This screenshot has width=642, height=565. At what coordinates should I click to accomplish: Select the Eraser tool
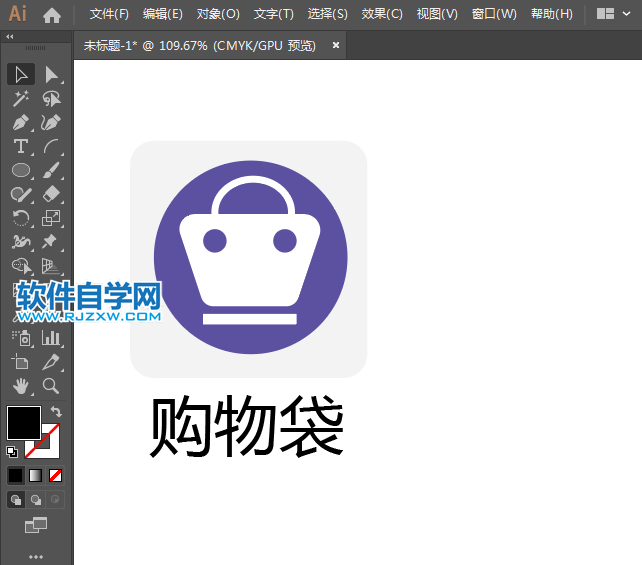(x=51, y=194)
